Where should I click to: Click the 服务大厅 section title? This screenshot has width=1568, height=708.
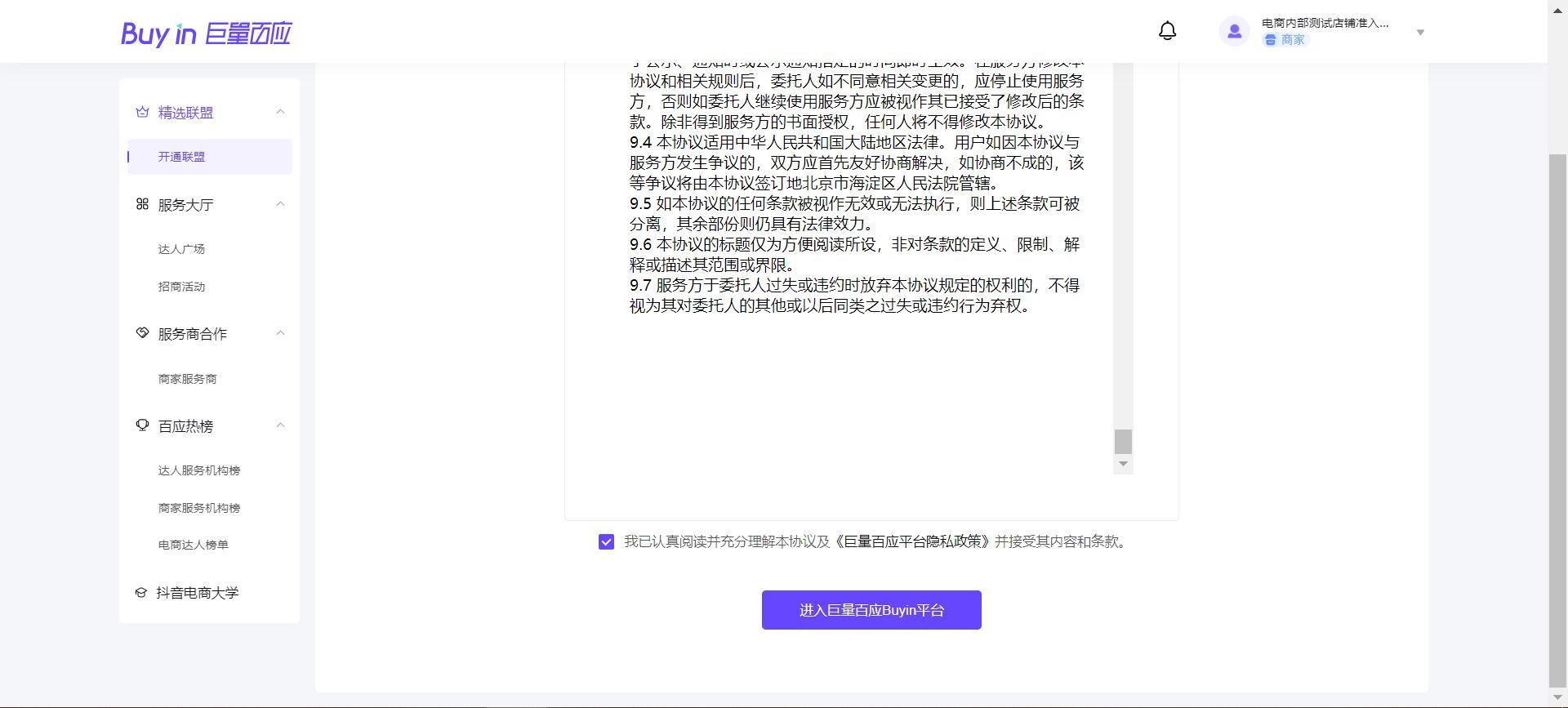click(x=185, y=205)
